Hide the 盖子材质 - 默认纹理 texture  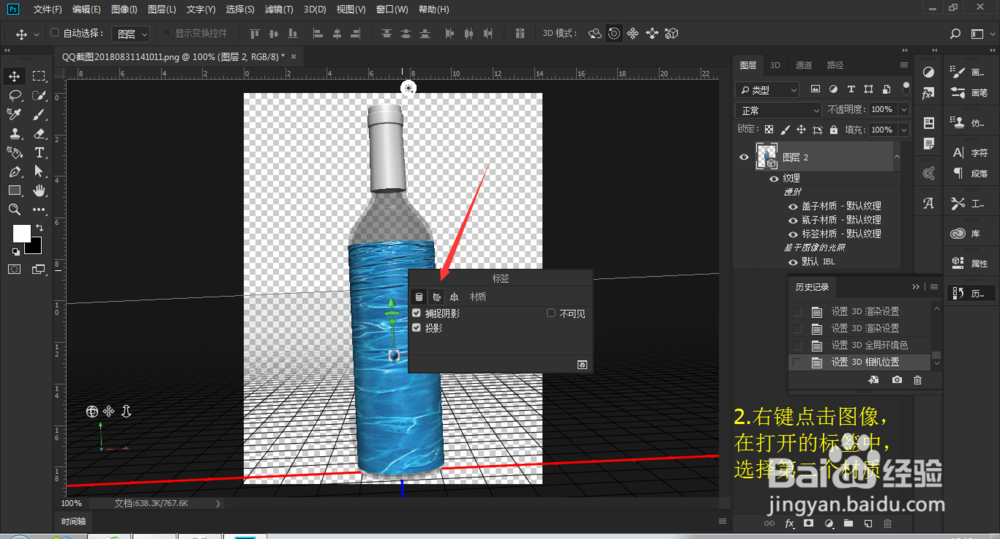point(793,206)
